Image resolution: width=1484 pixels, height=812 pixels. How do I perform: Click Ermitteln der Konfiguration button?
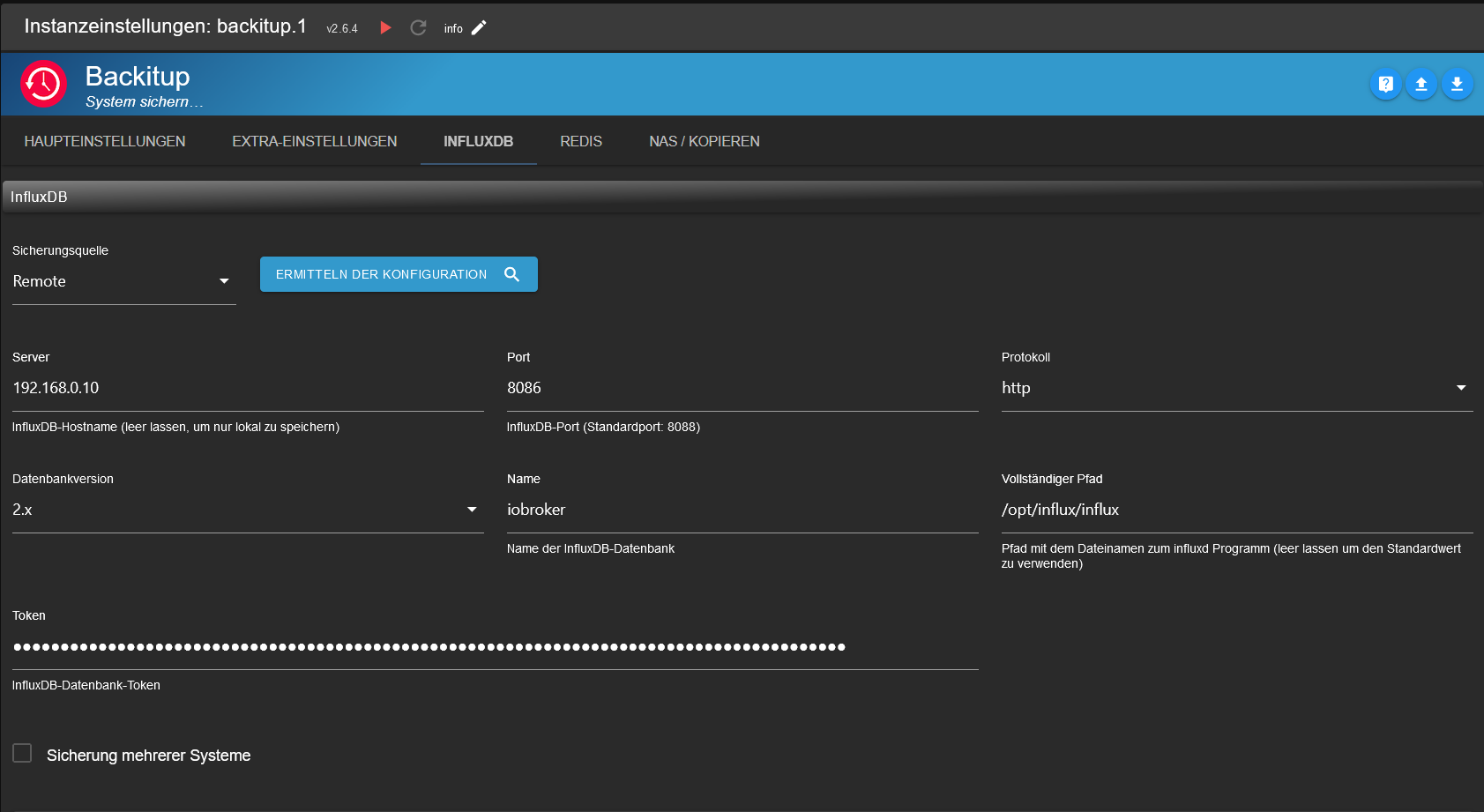tap(399, 274)
